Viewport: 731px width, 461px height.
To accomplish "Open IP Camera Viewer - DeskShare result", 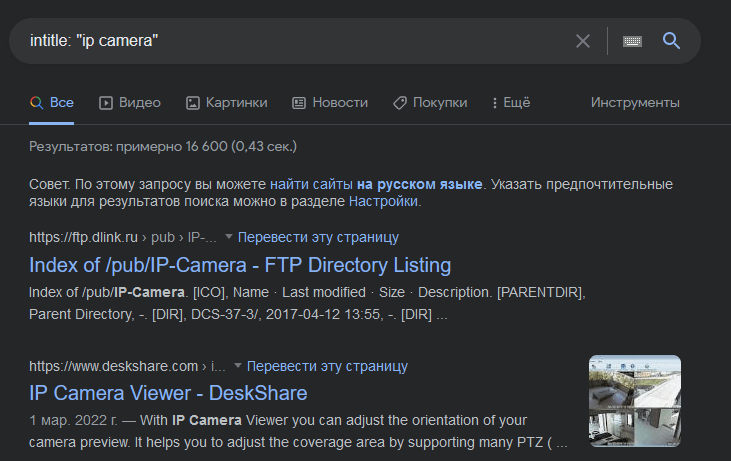I will click(168, 393).
